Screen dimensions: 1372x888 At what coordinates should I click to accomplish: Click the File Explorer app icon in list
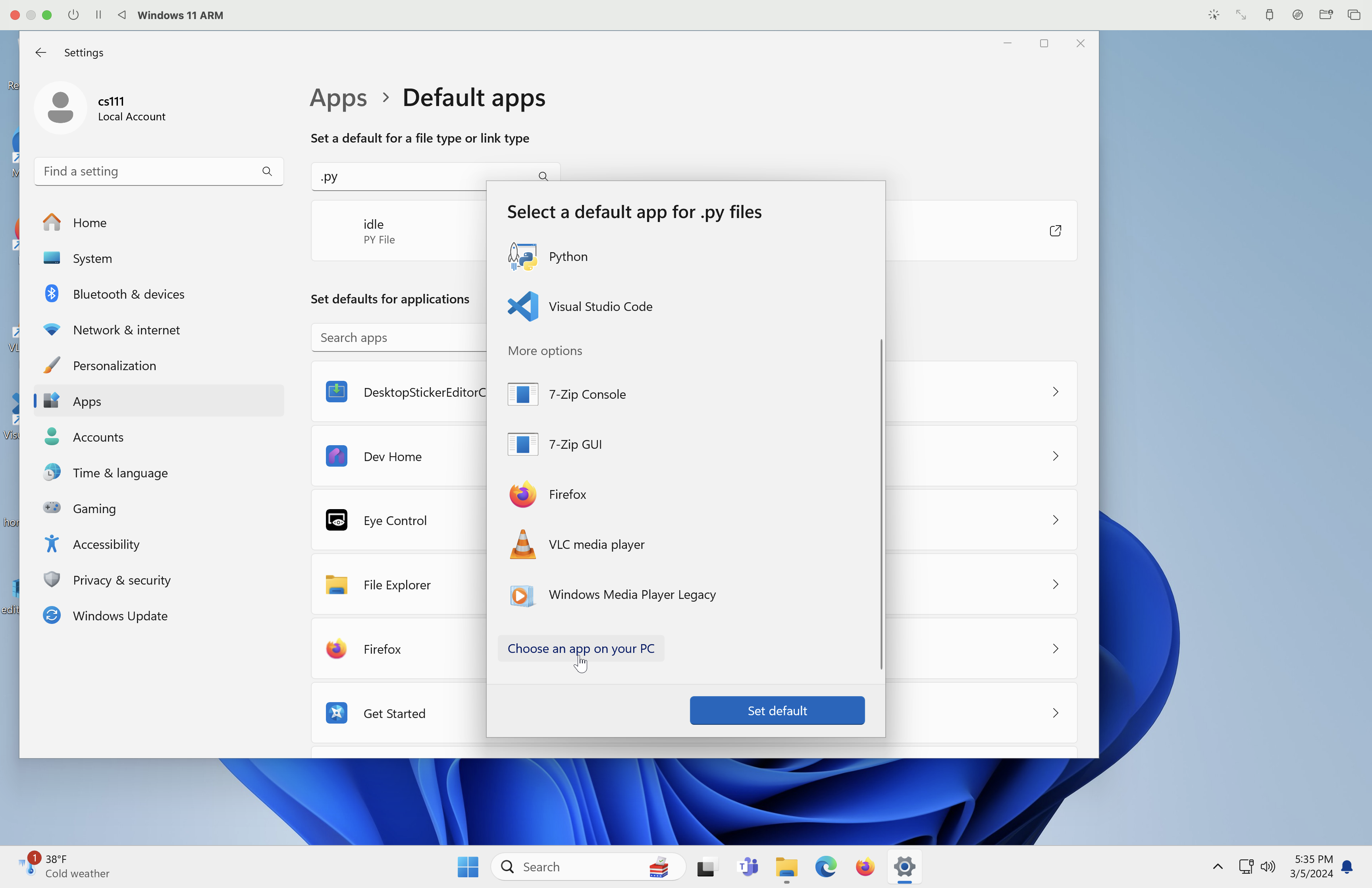(x=337, y=585)
